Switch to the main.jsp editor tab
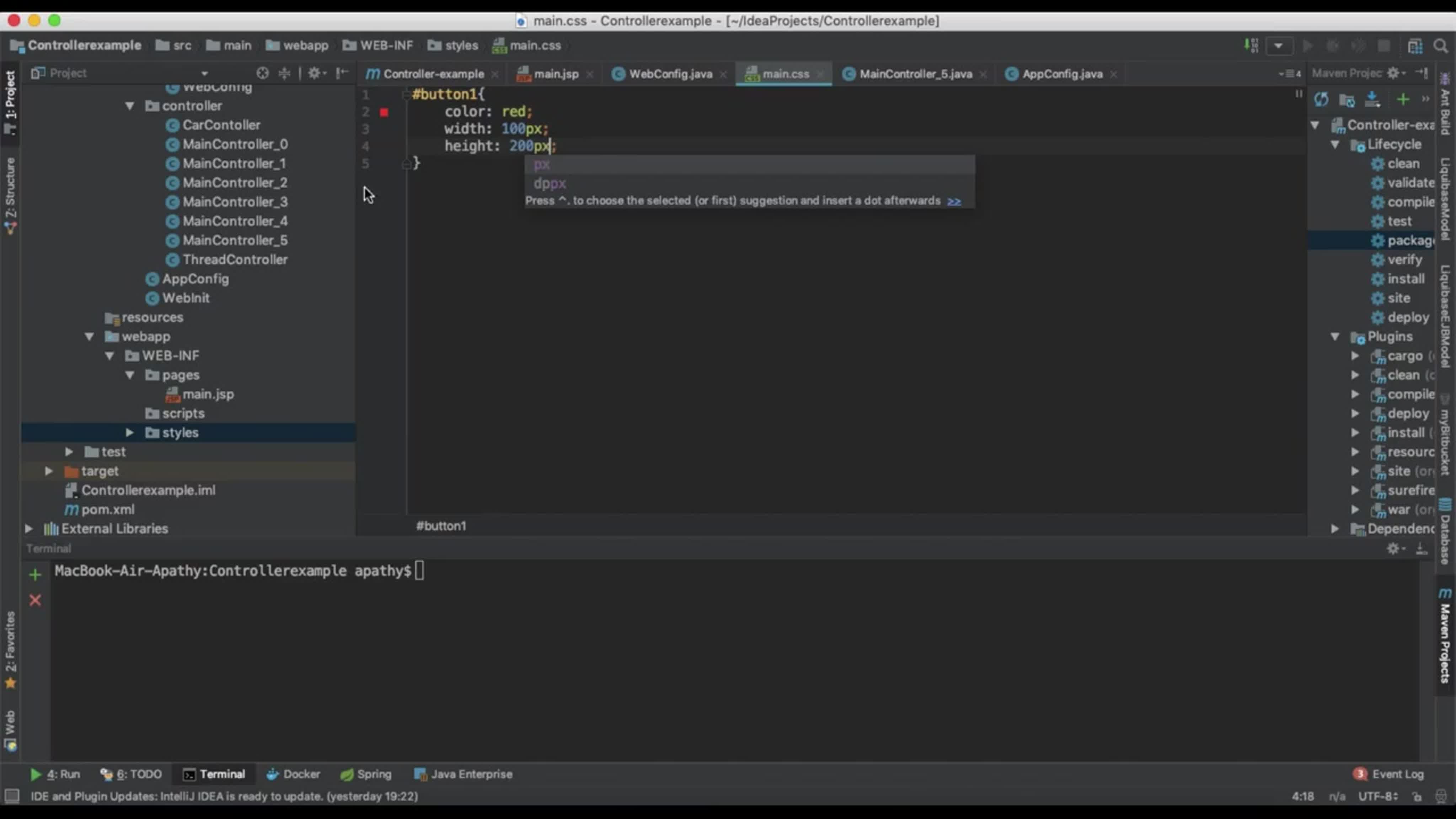The height and width of the screenshot is (819, 1456). [x=555, y=74]
